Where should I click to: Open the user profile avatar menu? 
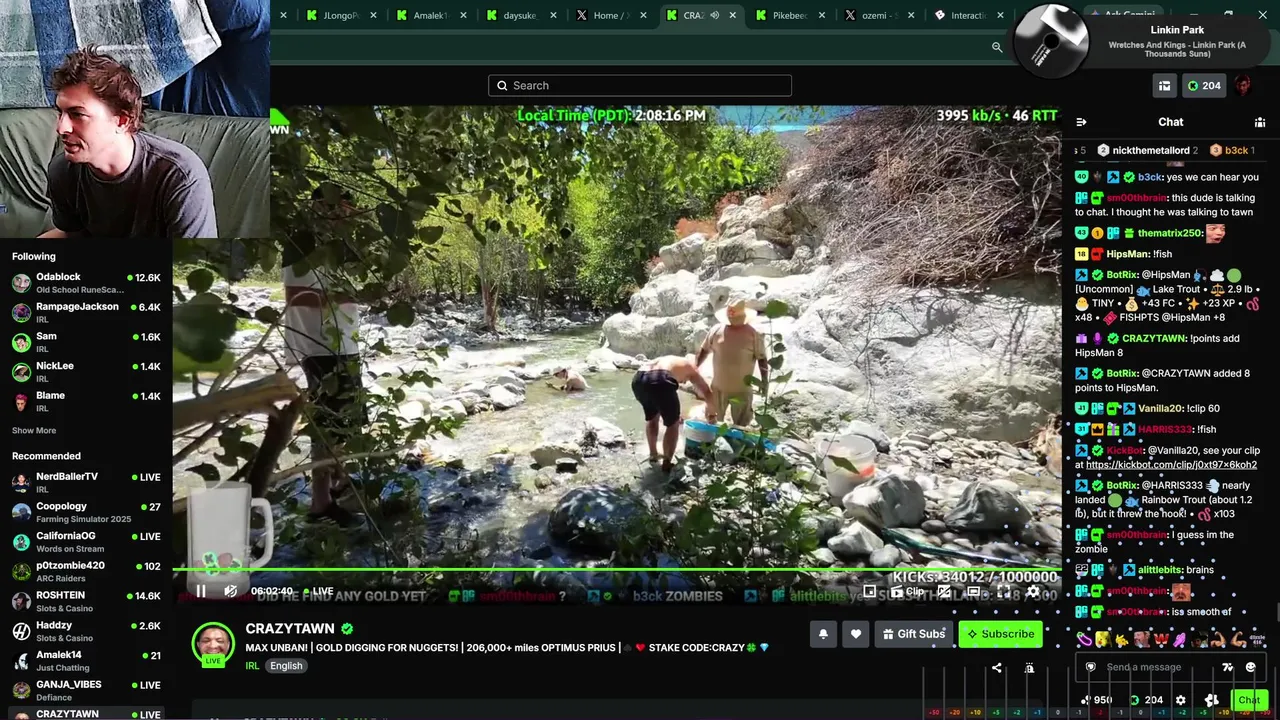1243,86
